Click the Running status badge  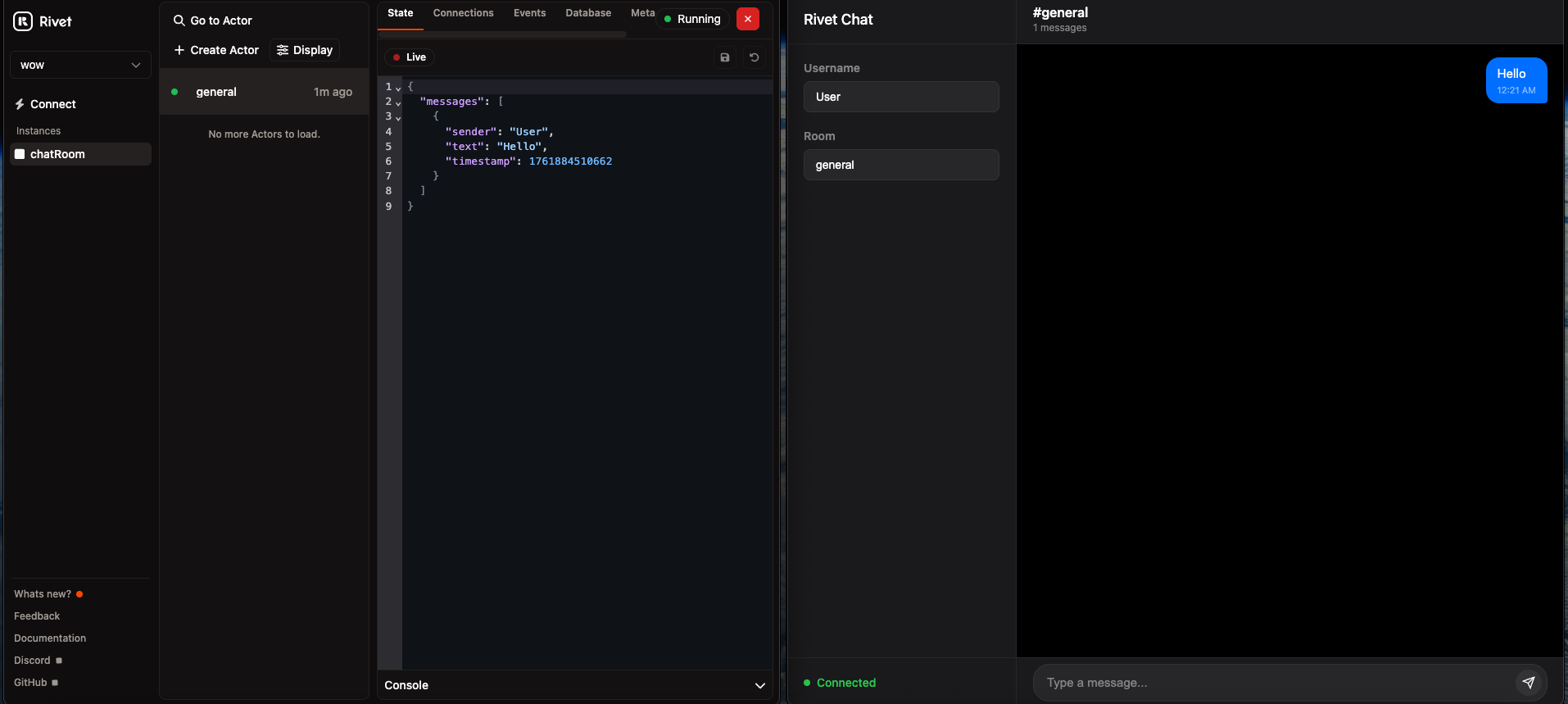pyautogui.click(x=692, y=19)
